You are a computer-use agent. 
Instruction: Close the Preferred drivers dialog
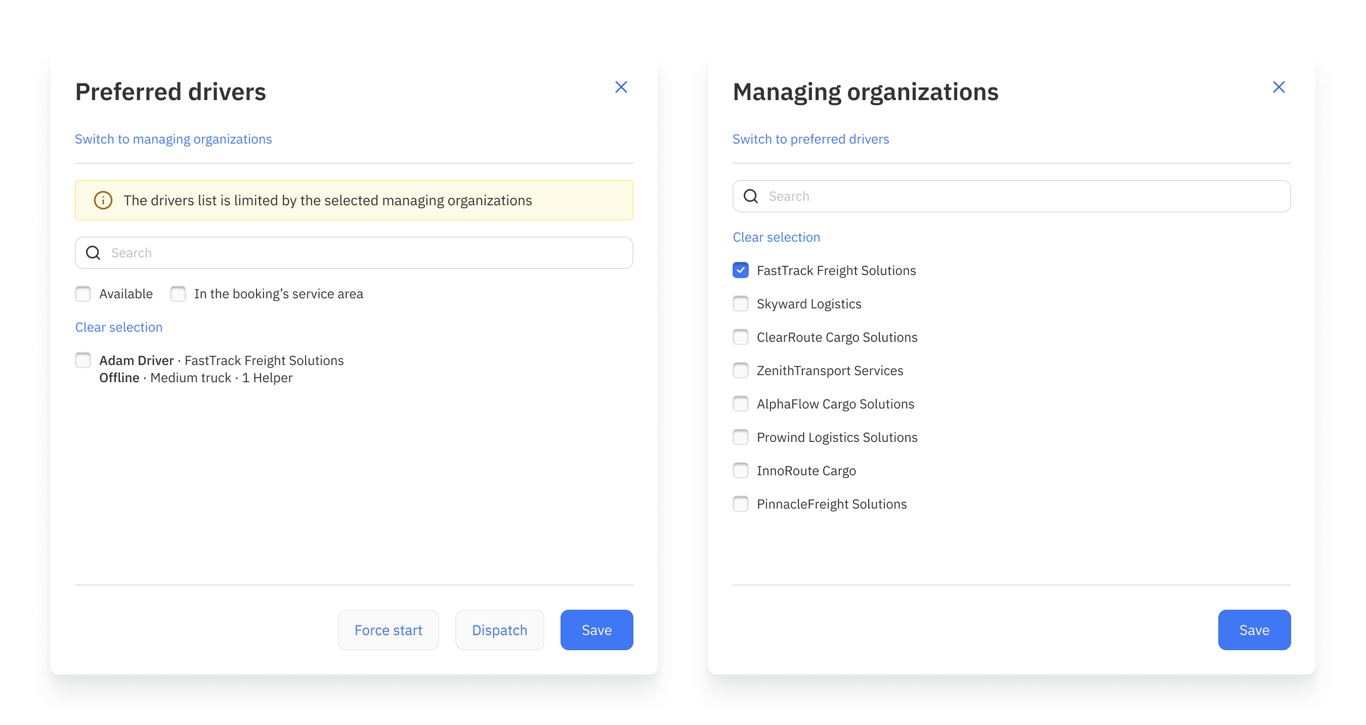point(621,87)
